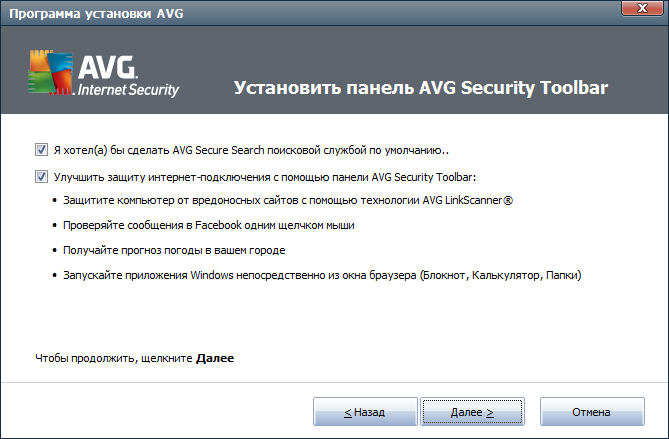Click the "Чтобы продолжить, щелкните Далее" hint text
Screen dimensions: 669x439
[134, 356]
